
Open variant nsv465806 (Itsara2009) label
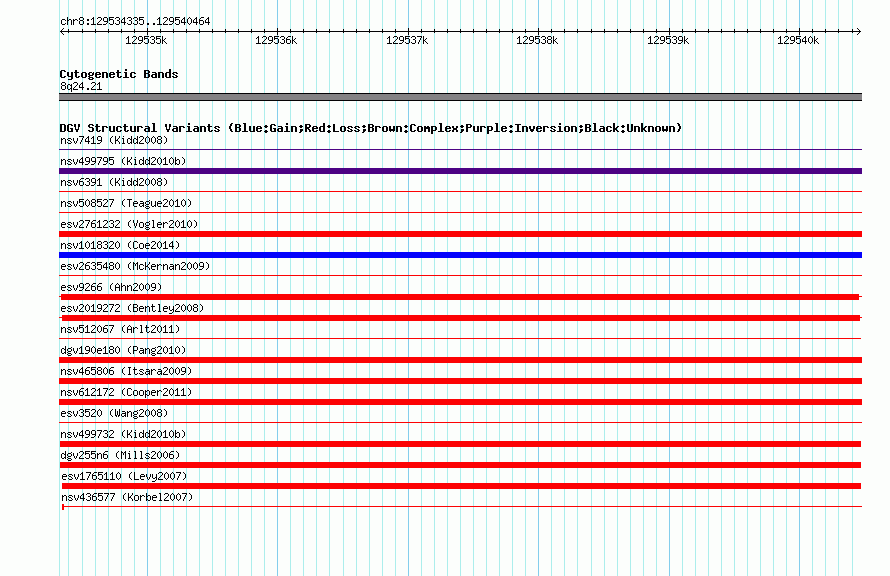pos(126,371)
